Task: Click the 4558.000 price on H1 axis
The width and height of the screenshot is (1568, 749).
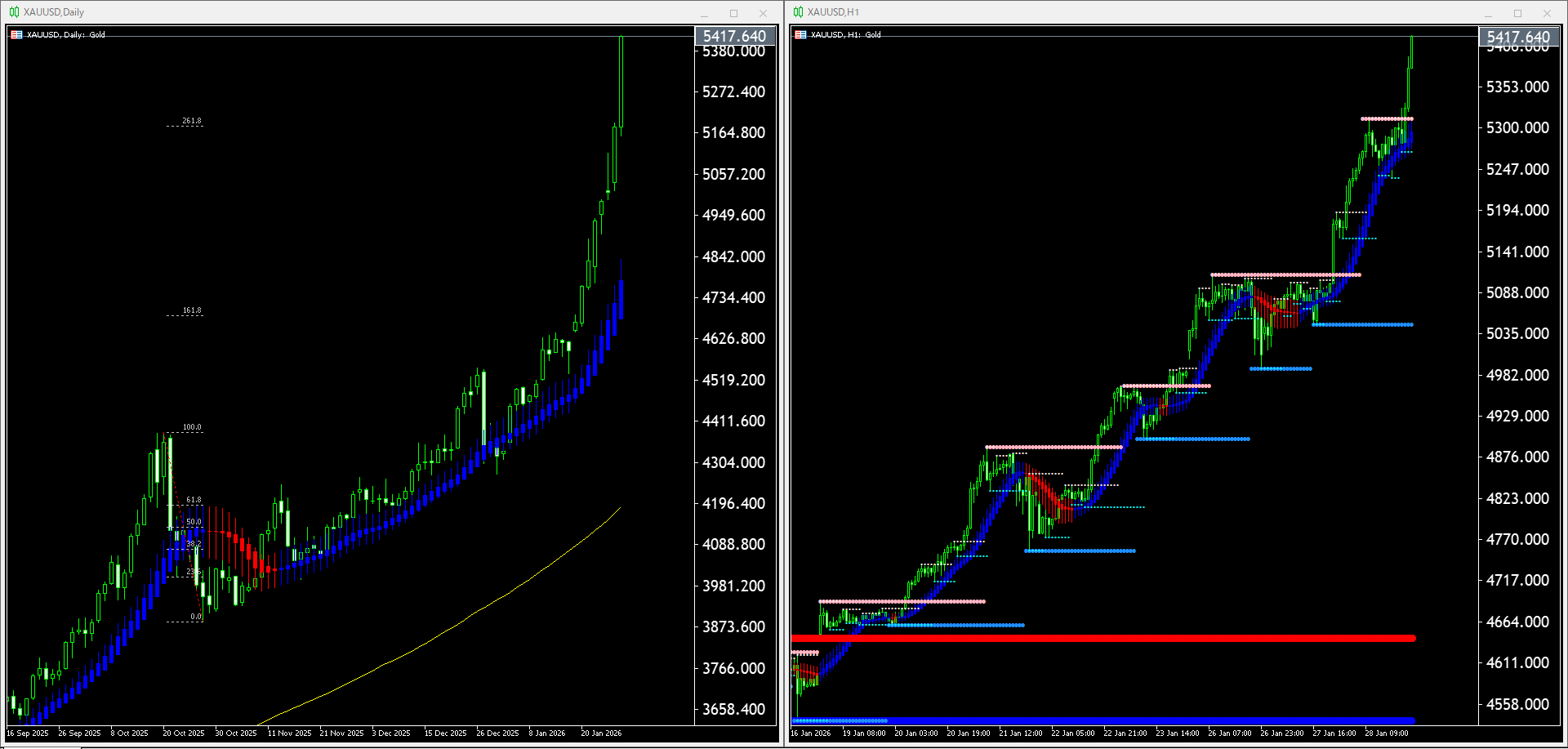Action: 1517,705
